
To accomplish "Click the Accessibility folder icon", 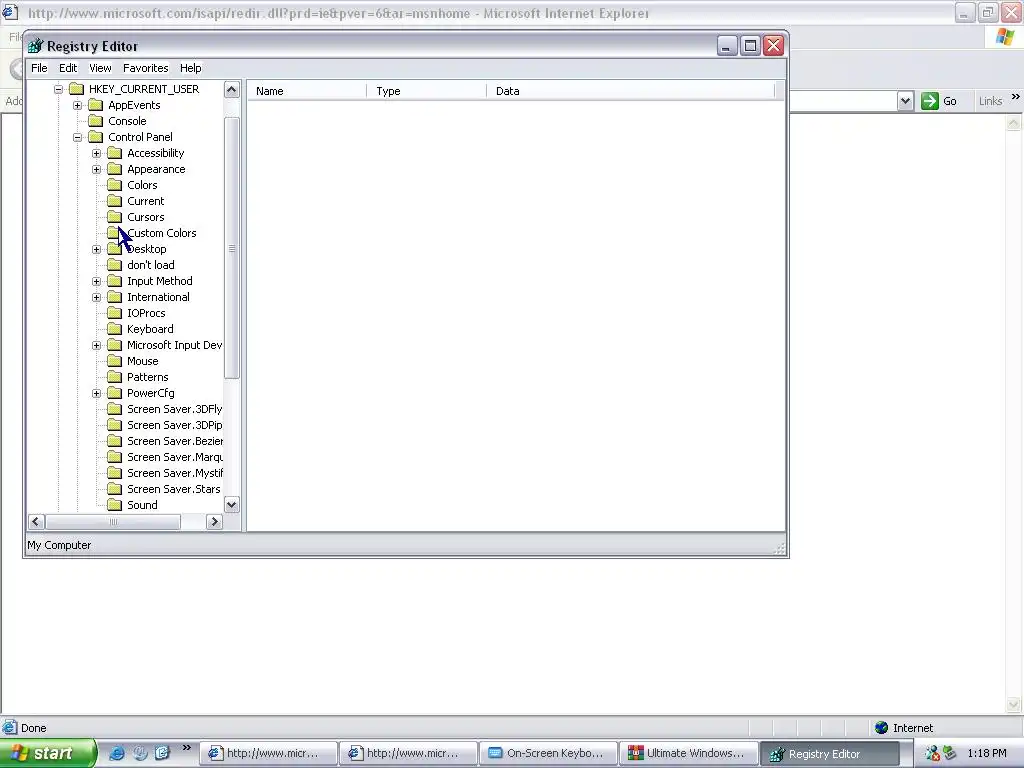I will [114, 153].
